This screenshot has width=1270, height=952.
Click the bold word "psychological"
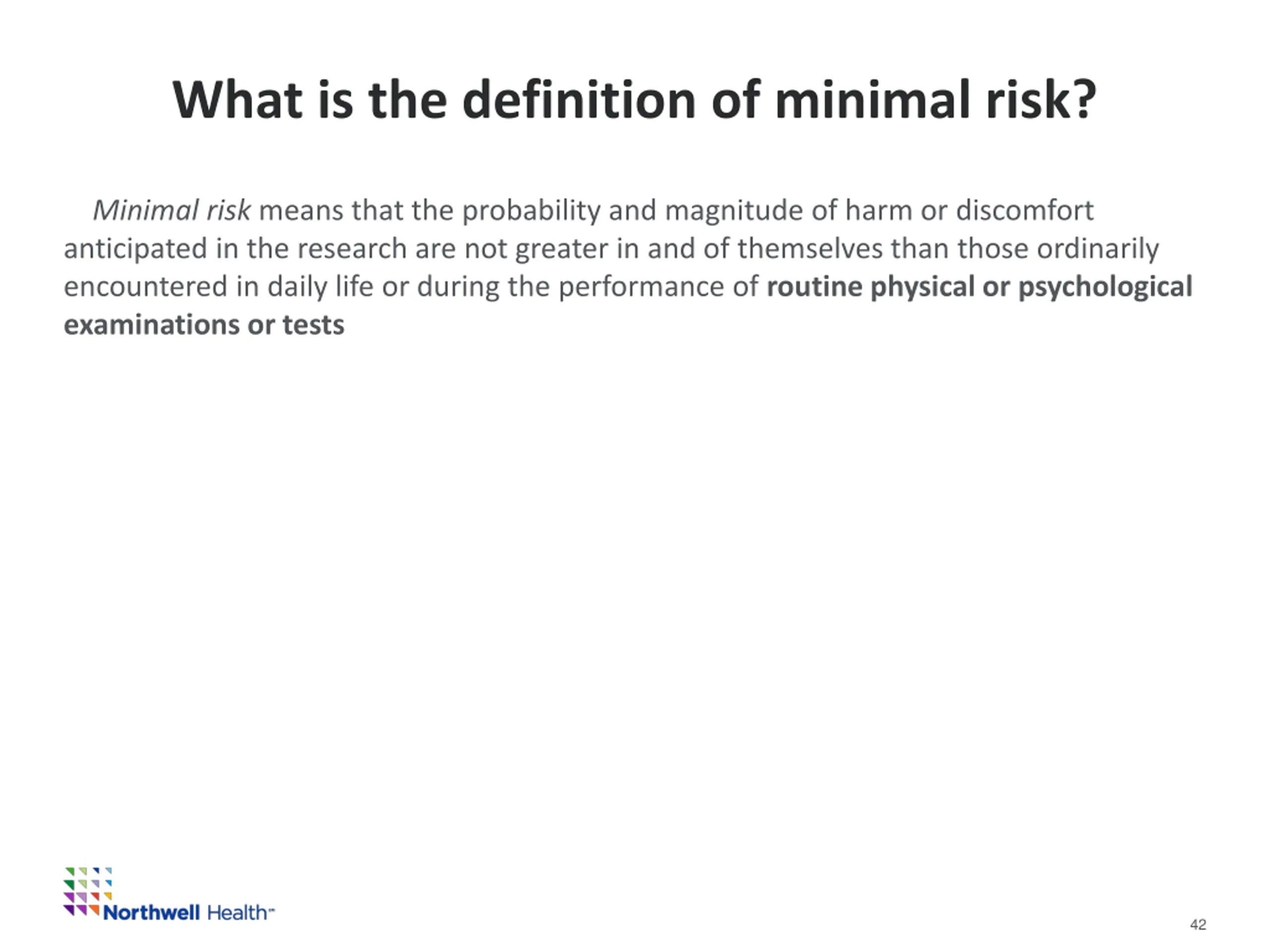(x=1105, y=287)
